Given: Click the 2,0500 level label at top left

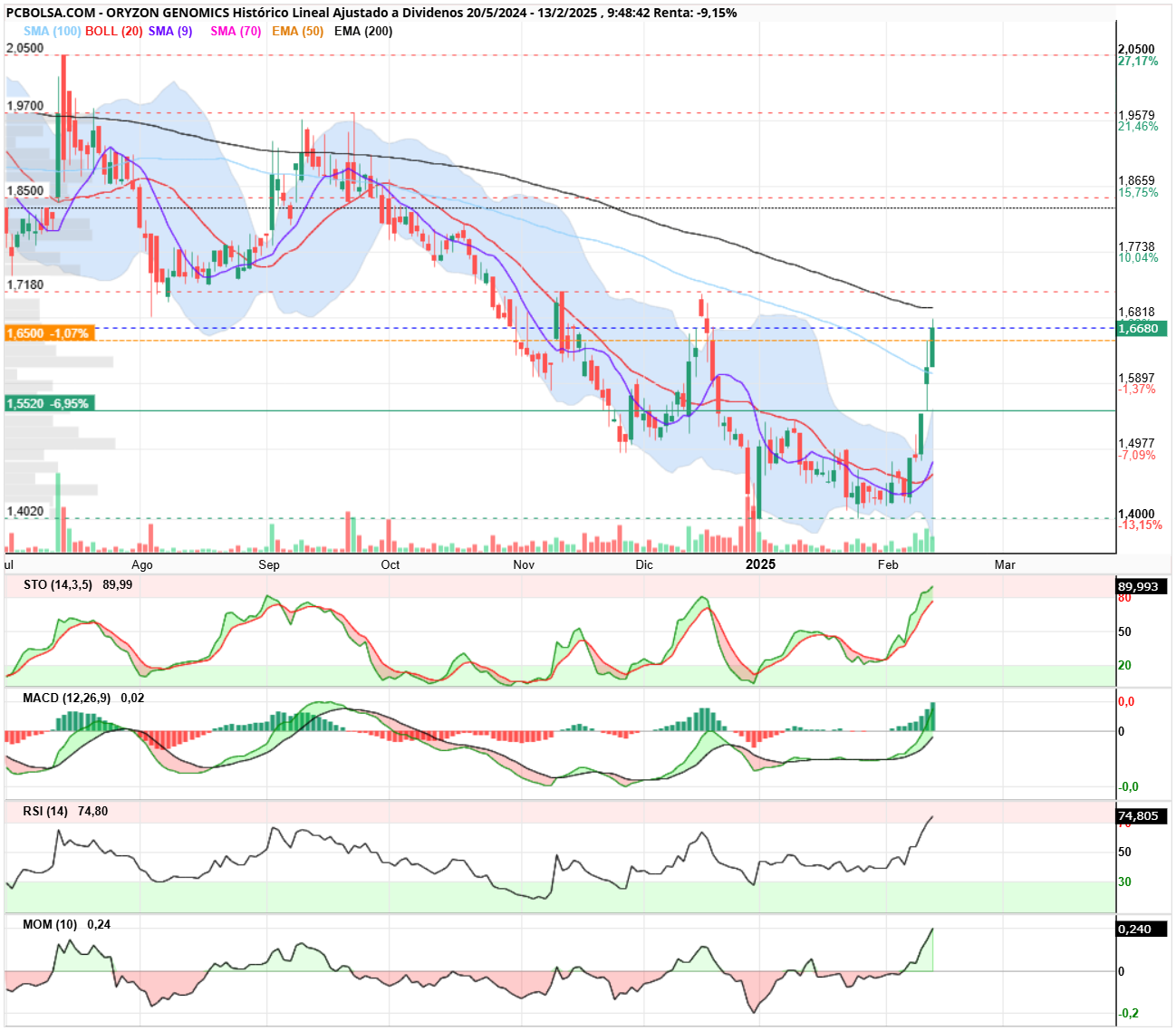Looking at the screenshot, I should [x=25, y=48].
